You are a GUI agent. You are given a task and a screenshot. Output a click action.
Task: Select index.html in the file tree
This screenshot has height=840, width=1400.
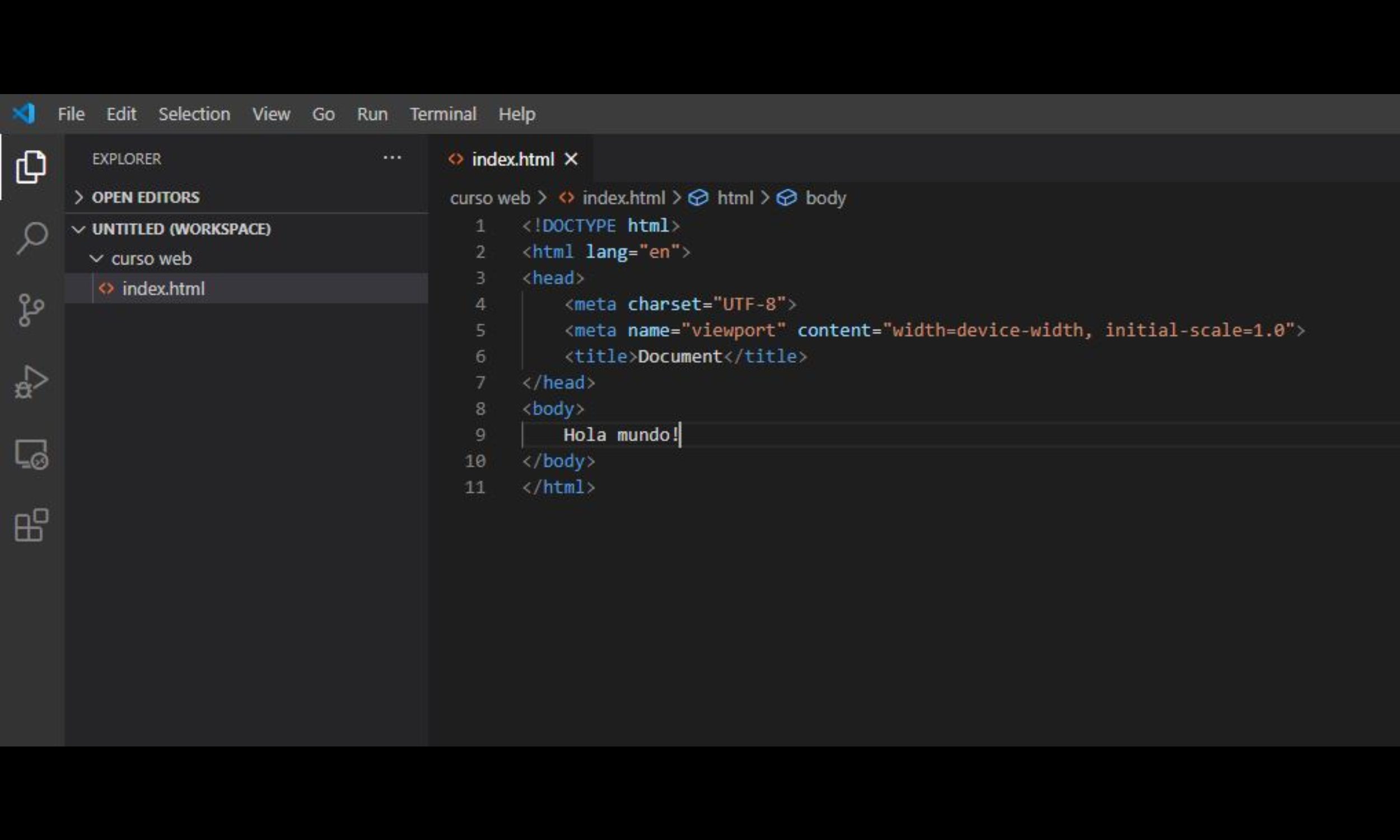coord(164,288)
